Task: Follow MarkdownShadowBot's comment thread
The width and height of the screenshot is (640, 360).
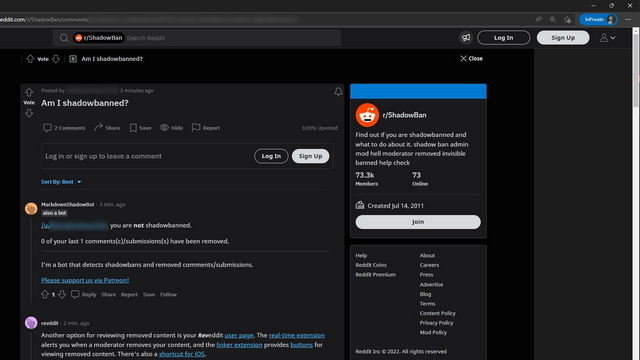Action: click(168, 294)
